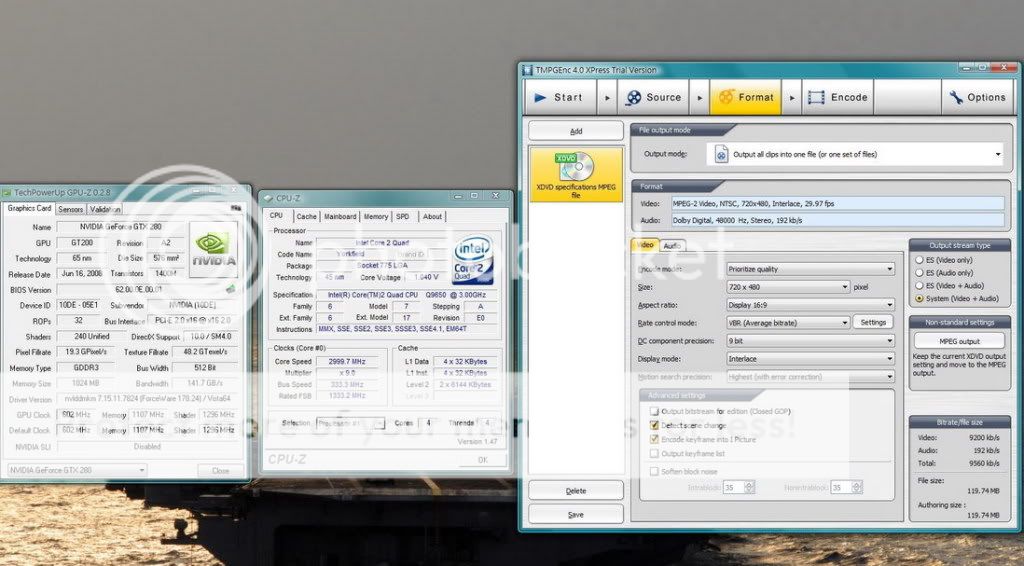
Task: Switch to GPU-Z Validation tab
Action: click(104, 210)
